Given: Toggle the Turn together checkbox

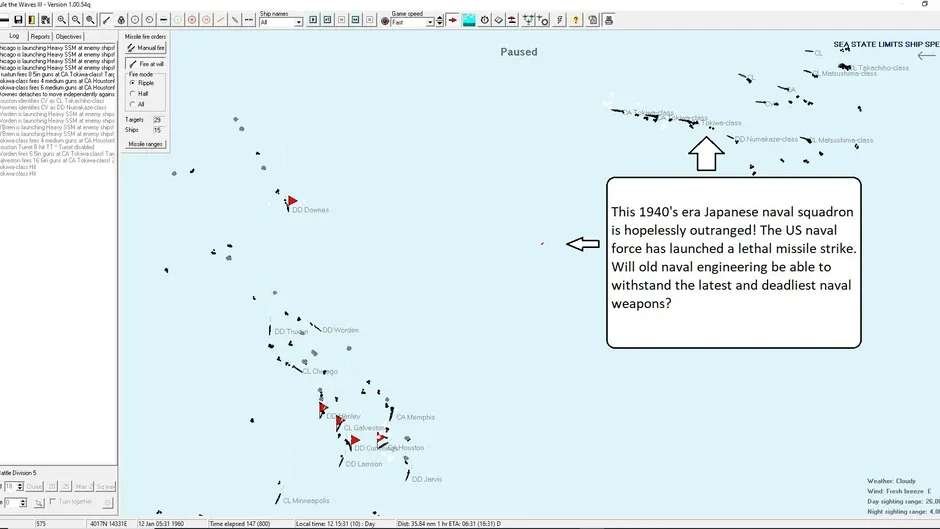Looking at the screenshot, I should (x=53, y=501).
